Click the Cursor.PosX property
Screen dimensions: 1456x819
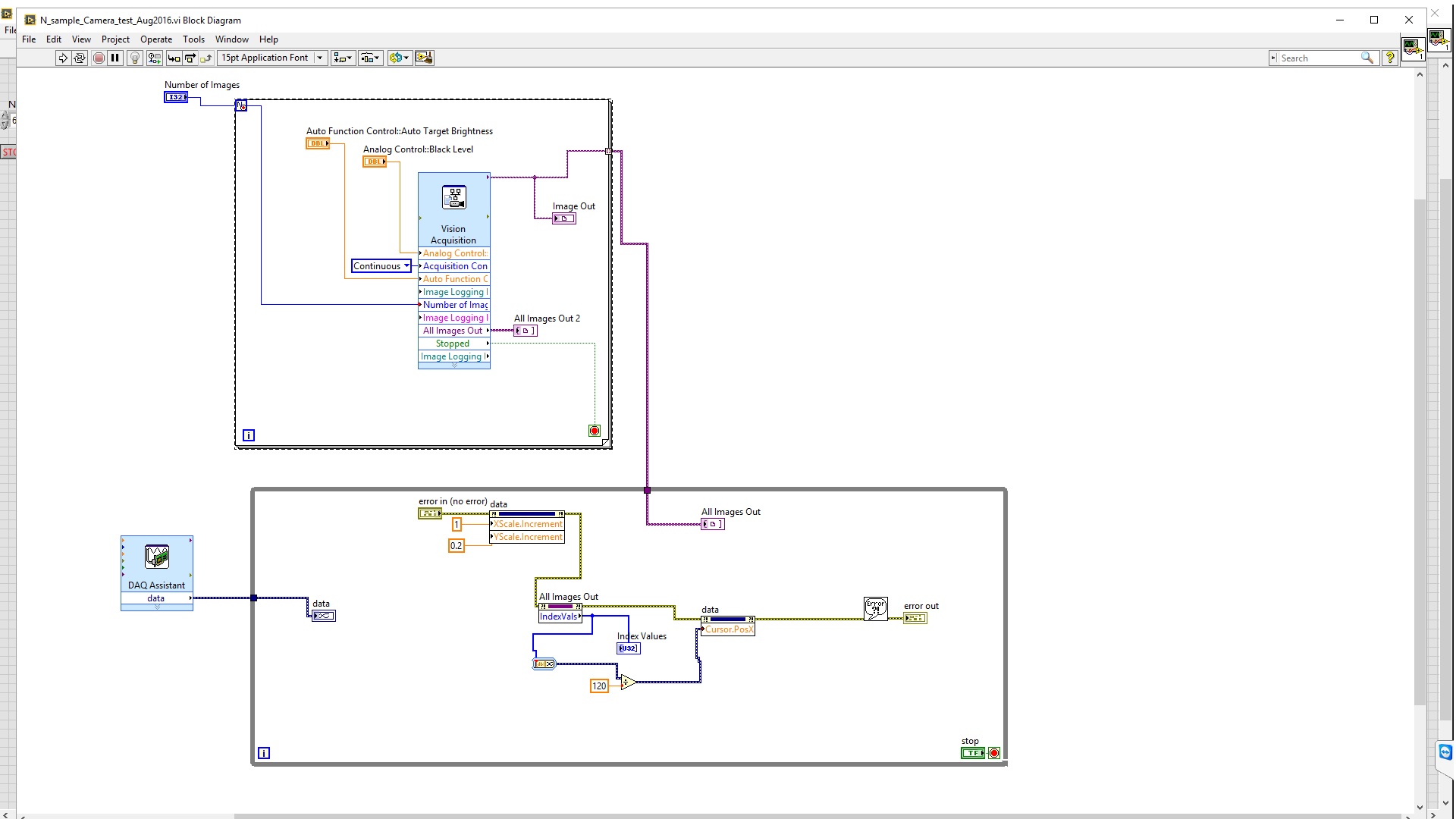(x=728, y=629)
